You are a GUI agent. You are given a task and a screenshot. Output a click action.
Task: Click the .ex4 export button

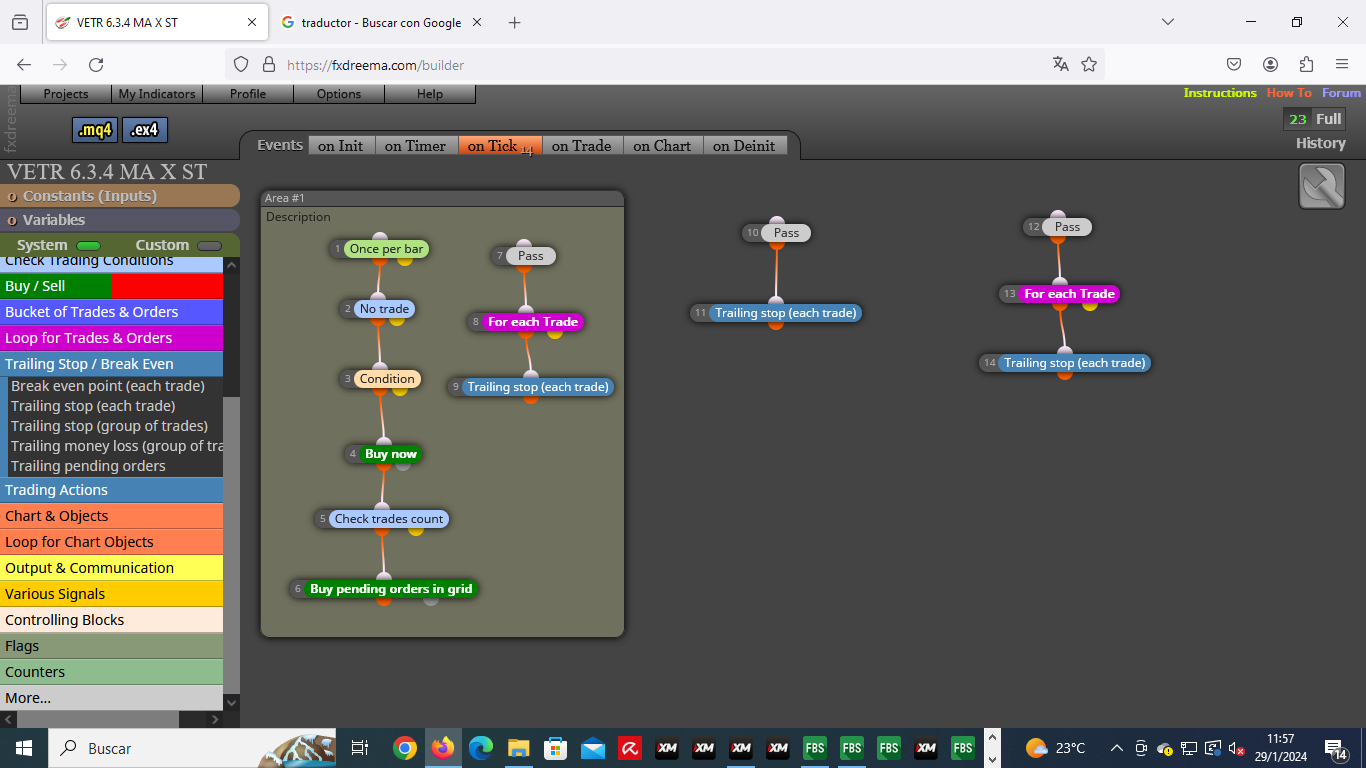coord(146,130)
